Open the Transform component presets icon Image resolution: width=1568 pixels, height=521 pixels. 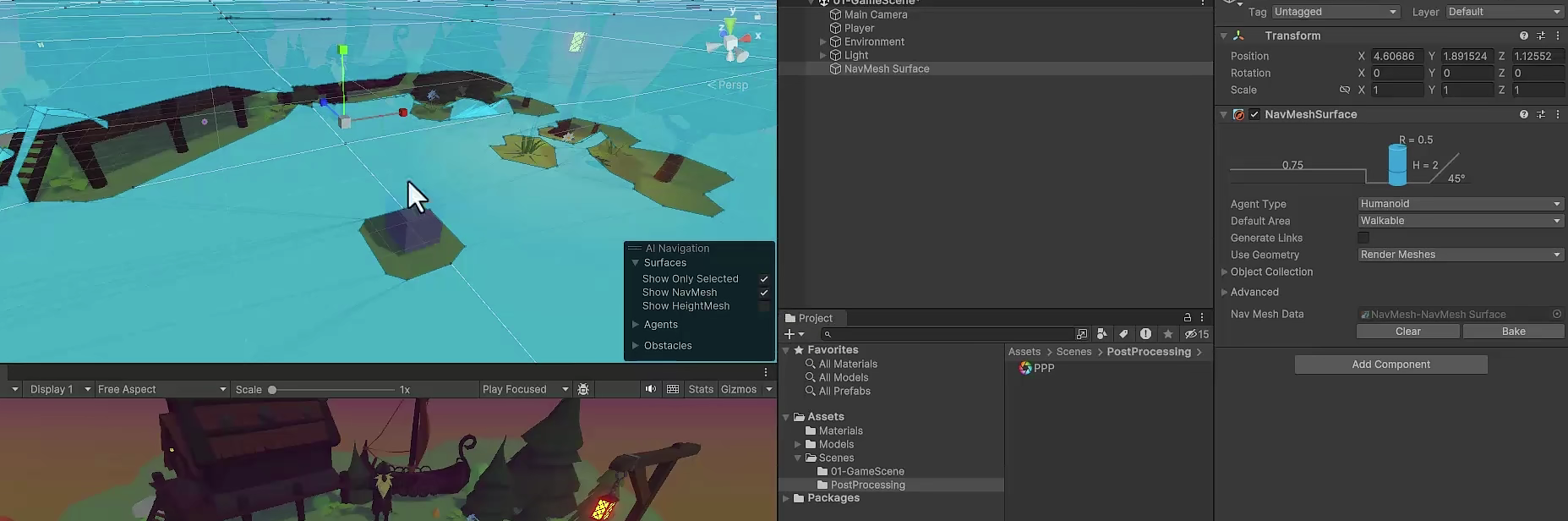(x=1541, y=36)
